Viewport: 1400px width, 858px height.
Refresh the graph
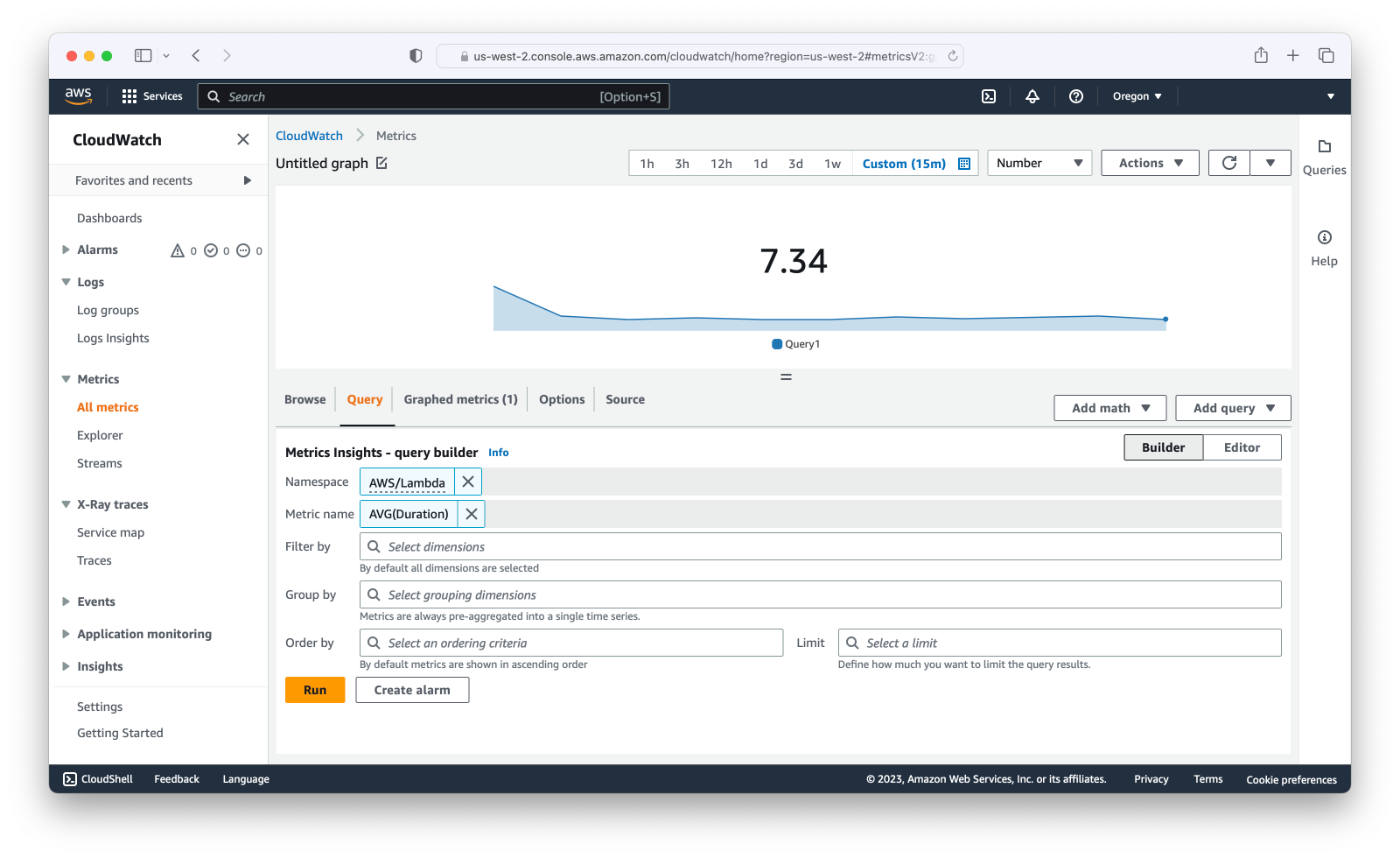point(1229,163)
